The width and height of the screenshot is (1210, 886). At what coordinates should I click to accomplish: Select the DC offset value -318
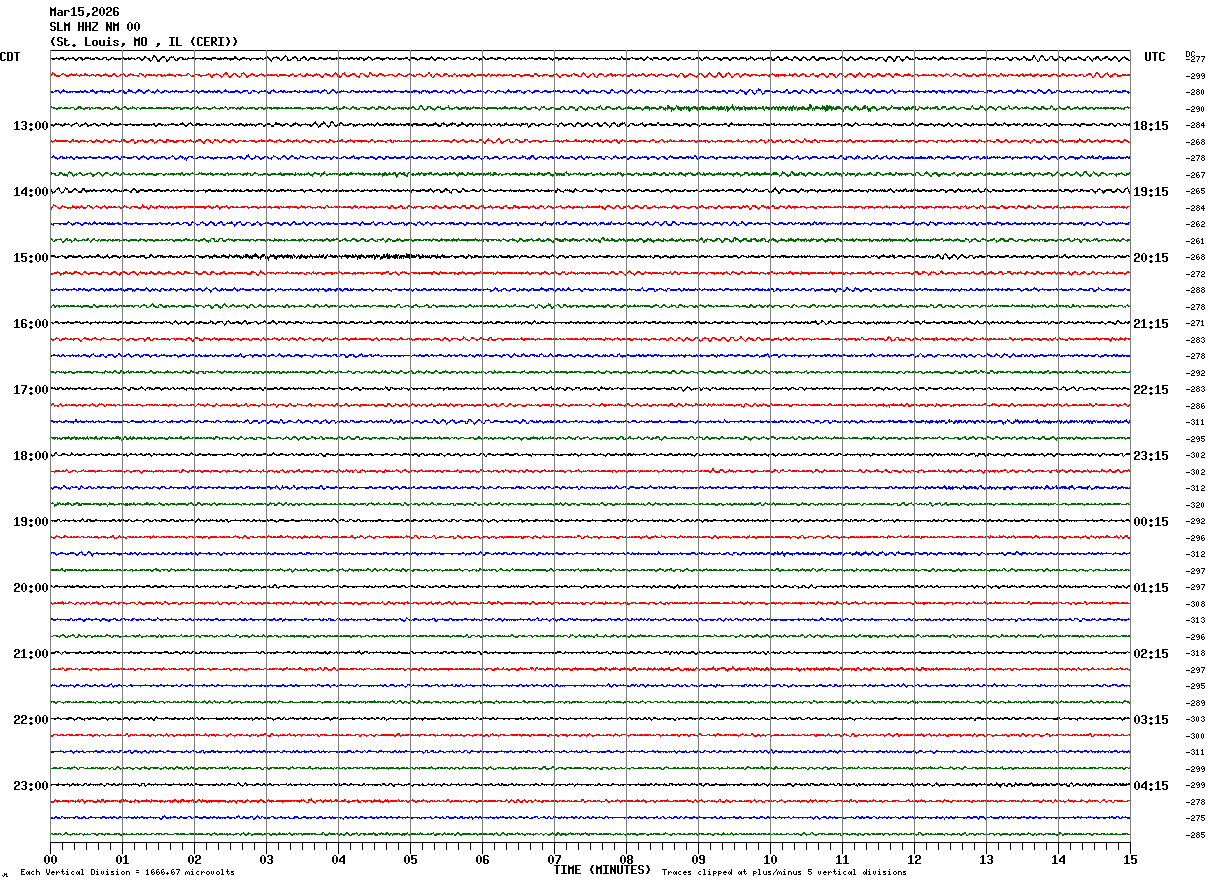[x=1195, y=654]
